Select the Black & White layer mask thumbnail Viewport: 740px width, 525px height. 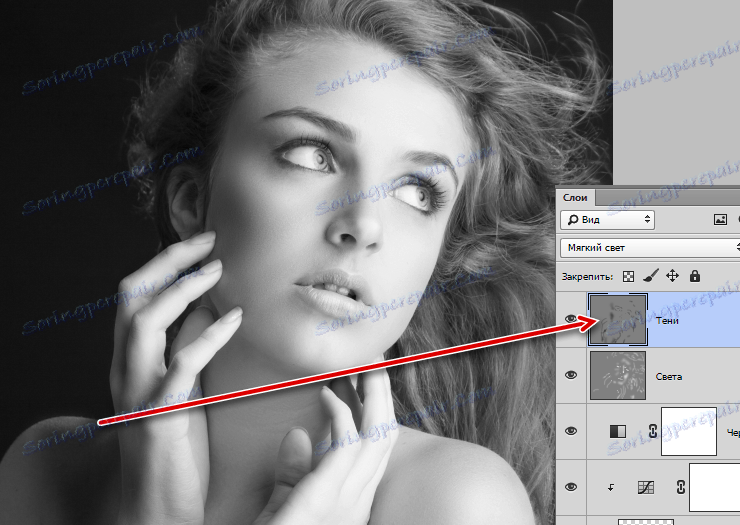(689, 431)
